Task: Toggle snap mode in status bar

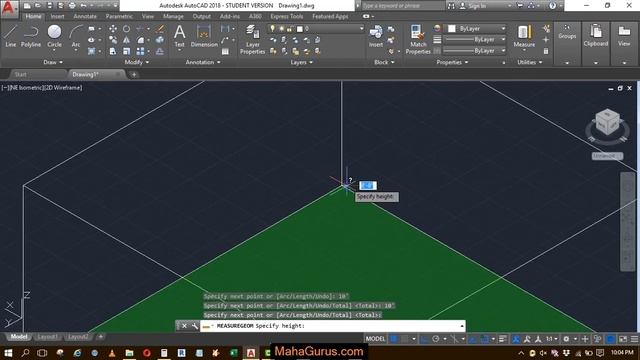Action: [x=405, y=339]
